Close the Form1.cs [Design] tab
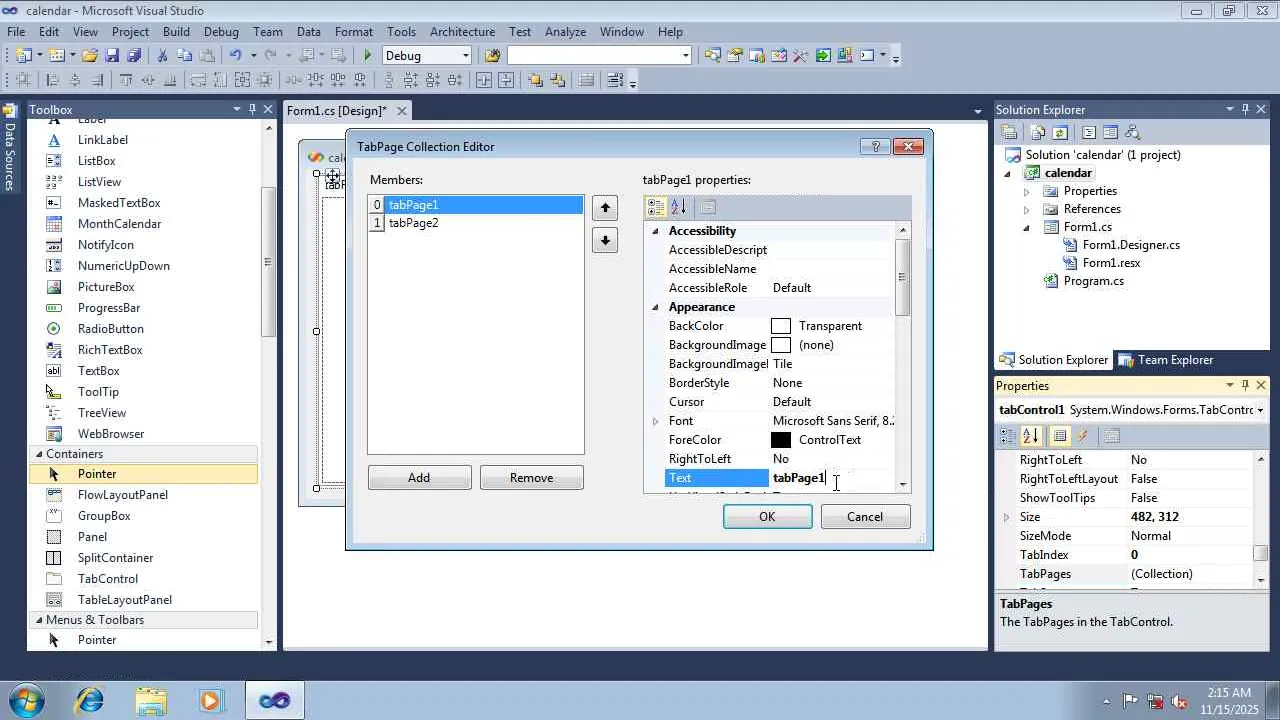 (x=402, y=111)
